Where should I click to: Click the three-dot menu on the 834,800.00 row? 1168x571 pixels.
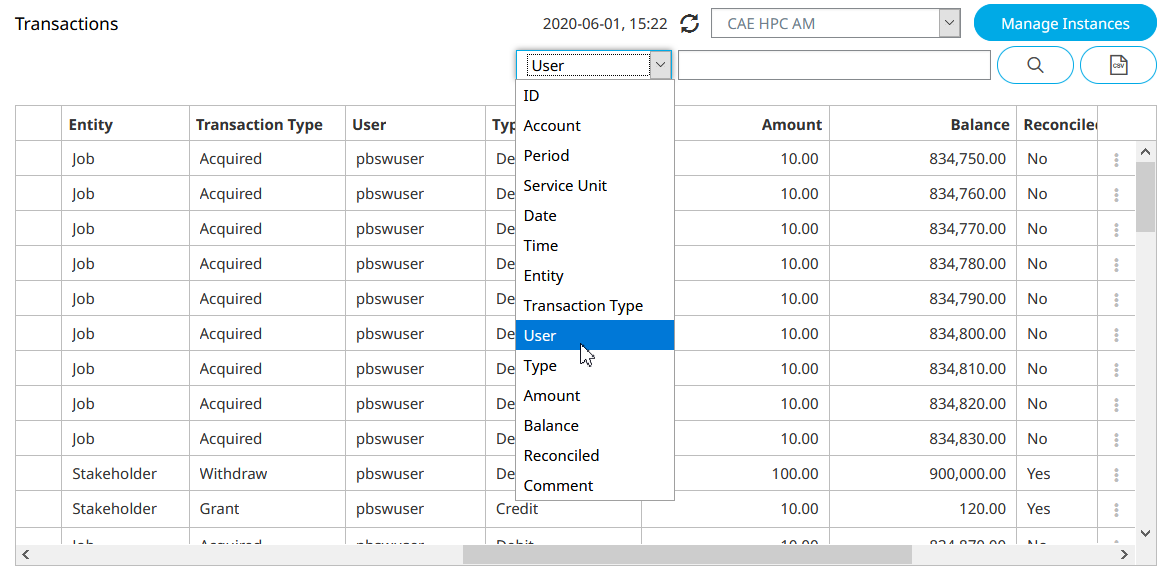[1116, 334]
